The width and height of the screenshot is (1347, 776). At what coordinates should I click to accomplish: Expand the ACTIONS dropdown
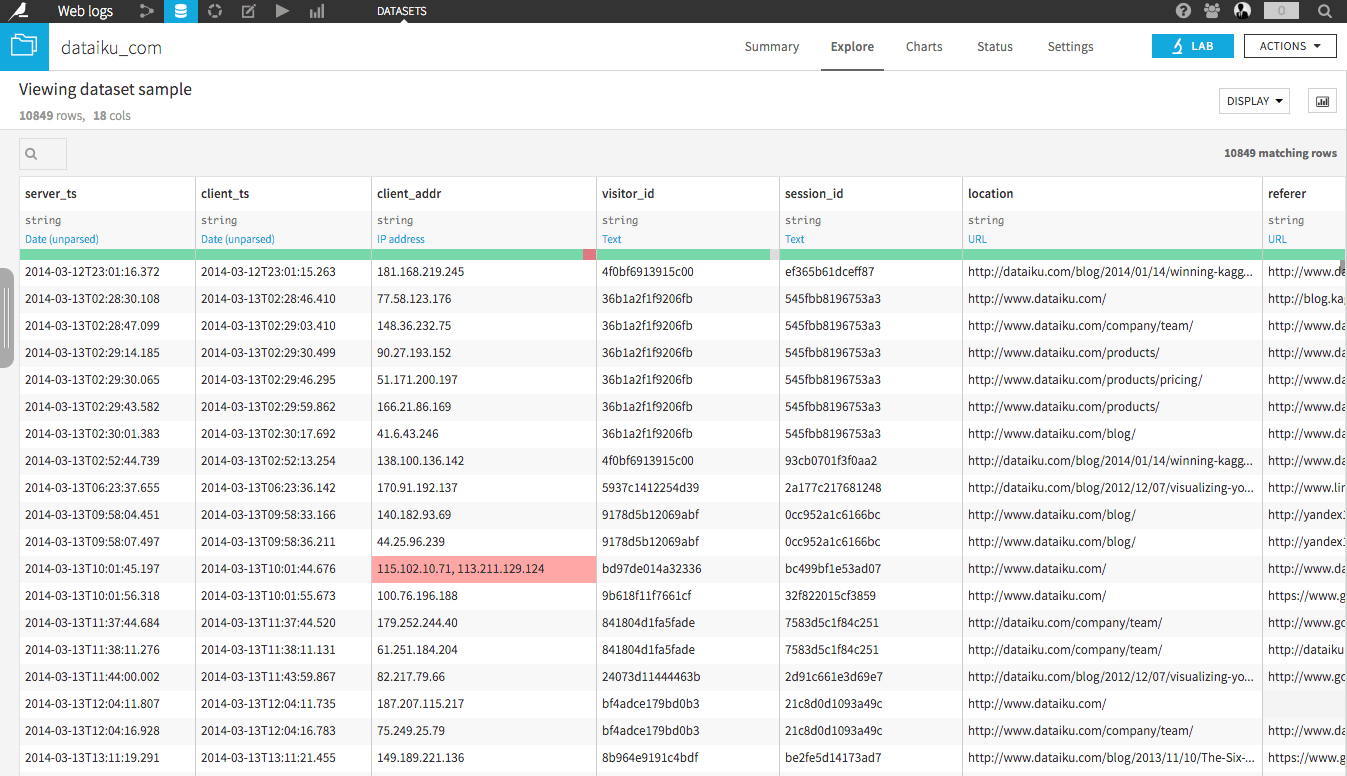point(1290,46)
